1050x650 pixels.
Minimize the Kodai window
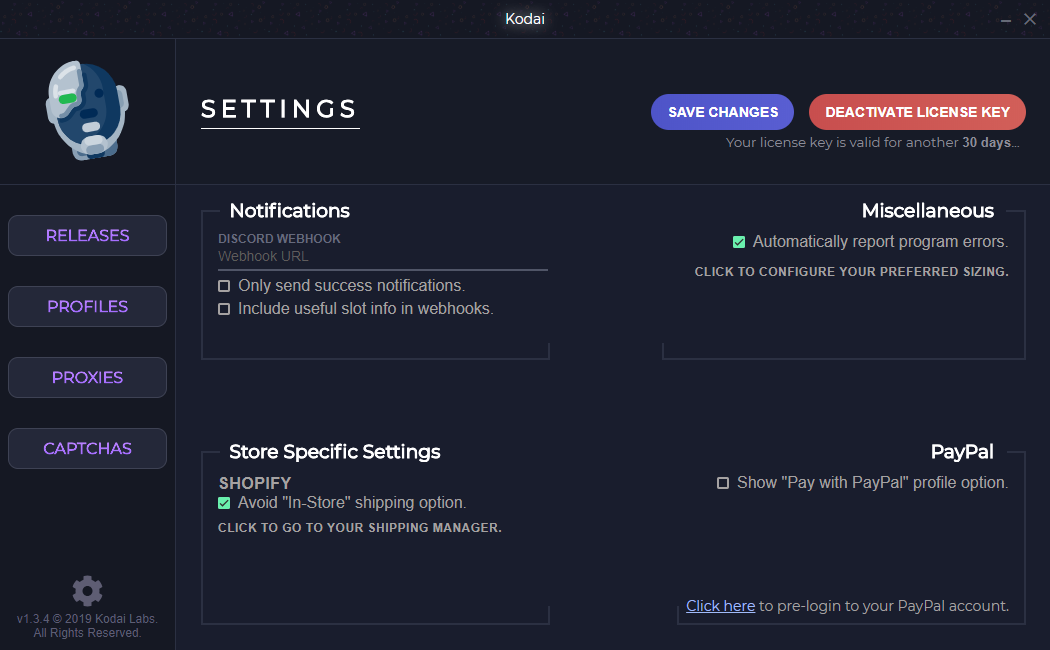click(x=1006, y=19)
